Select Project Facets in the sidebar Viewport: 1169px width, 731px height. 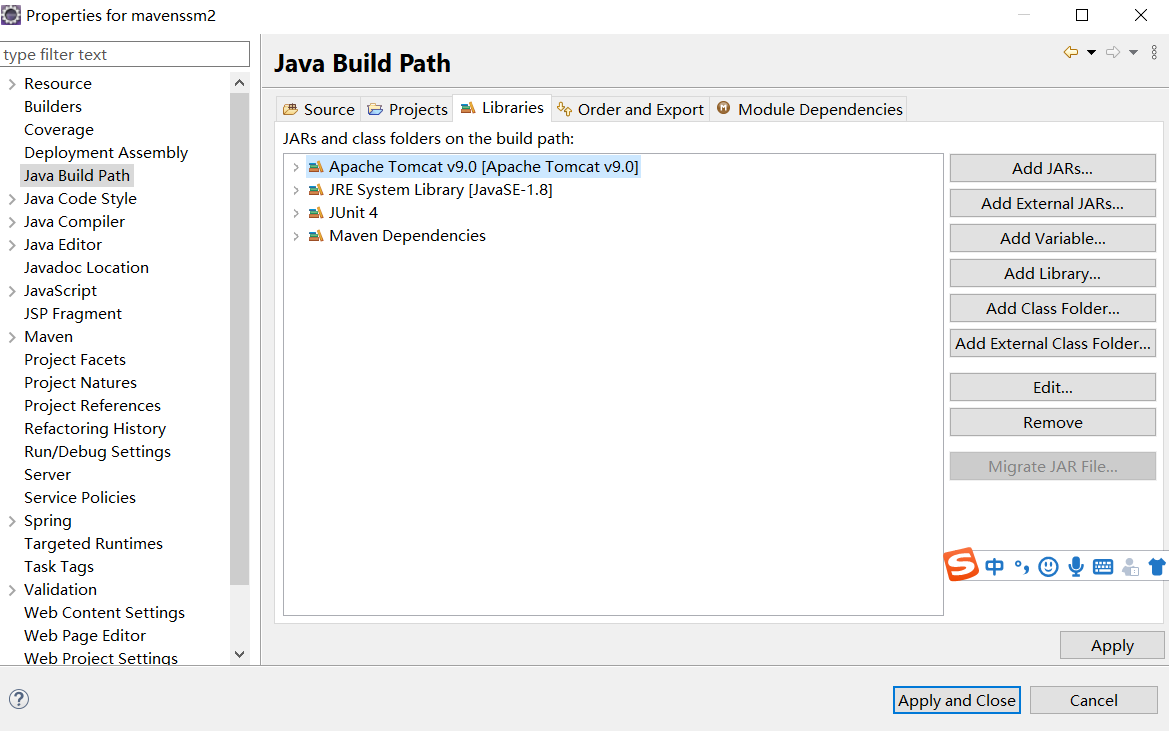[75, 360]
